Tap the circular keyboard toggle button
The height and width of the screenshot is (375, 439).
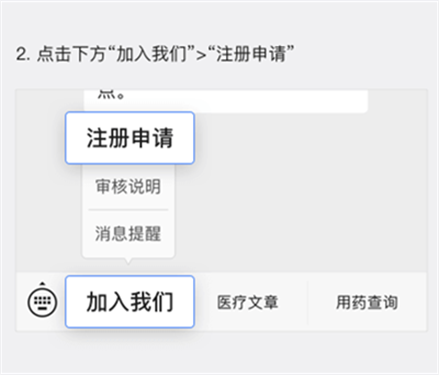click(42, 302)
